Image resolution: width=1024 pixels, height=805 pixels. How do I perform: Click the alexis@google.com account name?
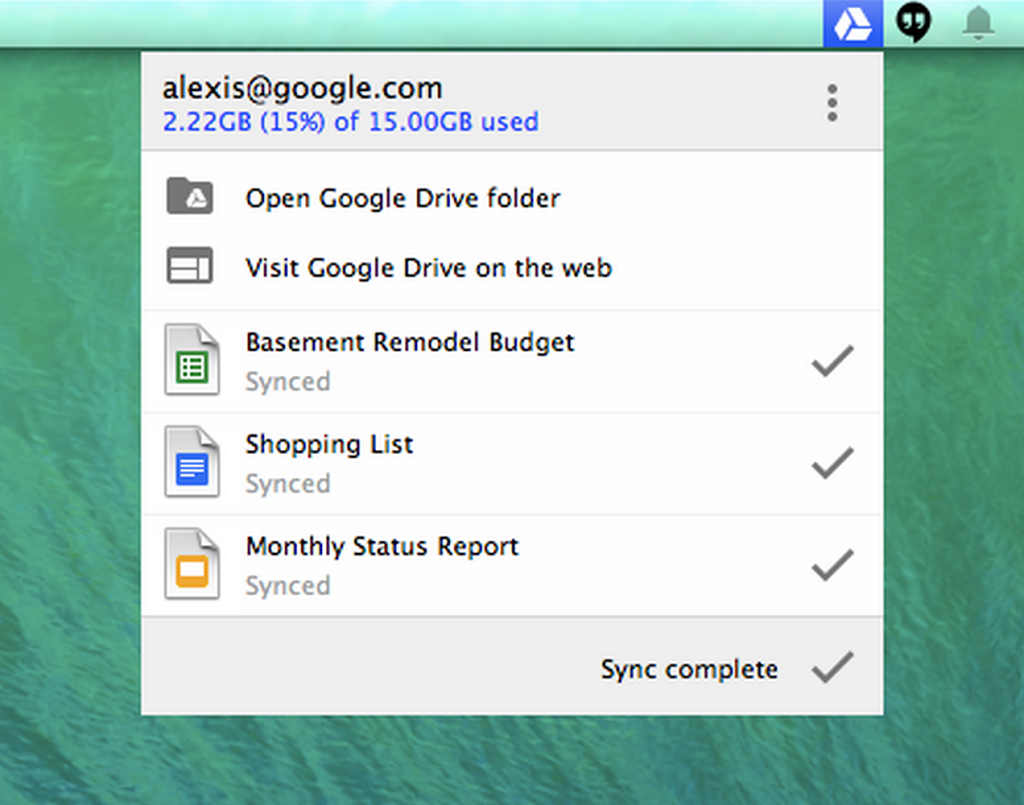click(302, 88)
